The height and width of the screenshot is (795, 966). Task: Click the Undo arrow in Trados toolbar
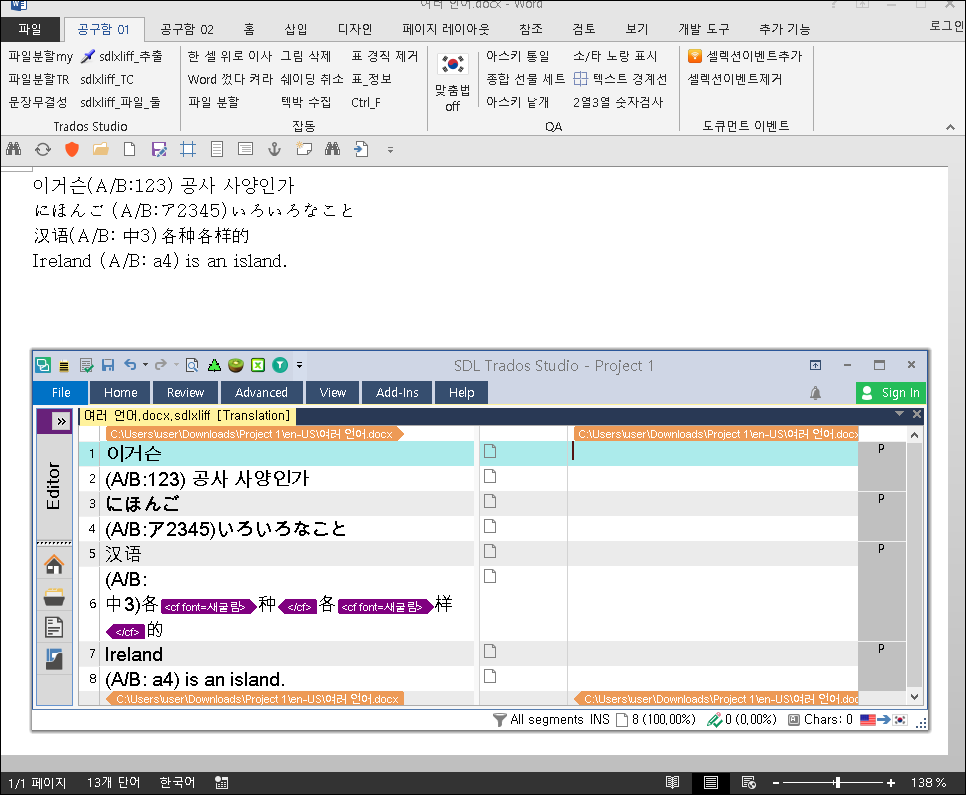coord(130,365)
